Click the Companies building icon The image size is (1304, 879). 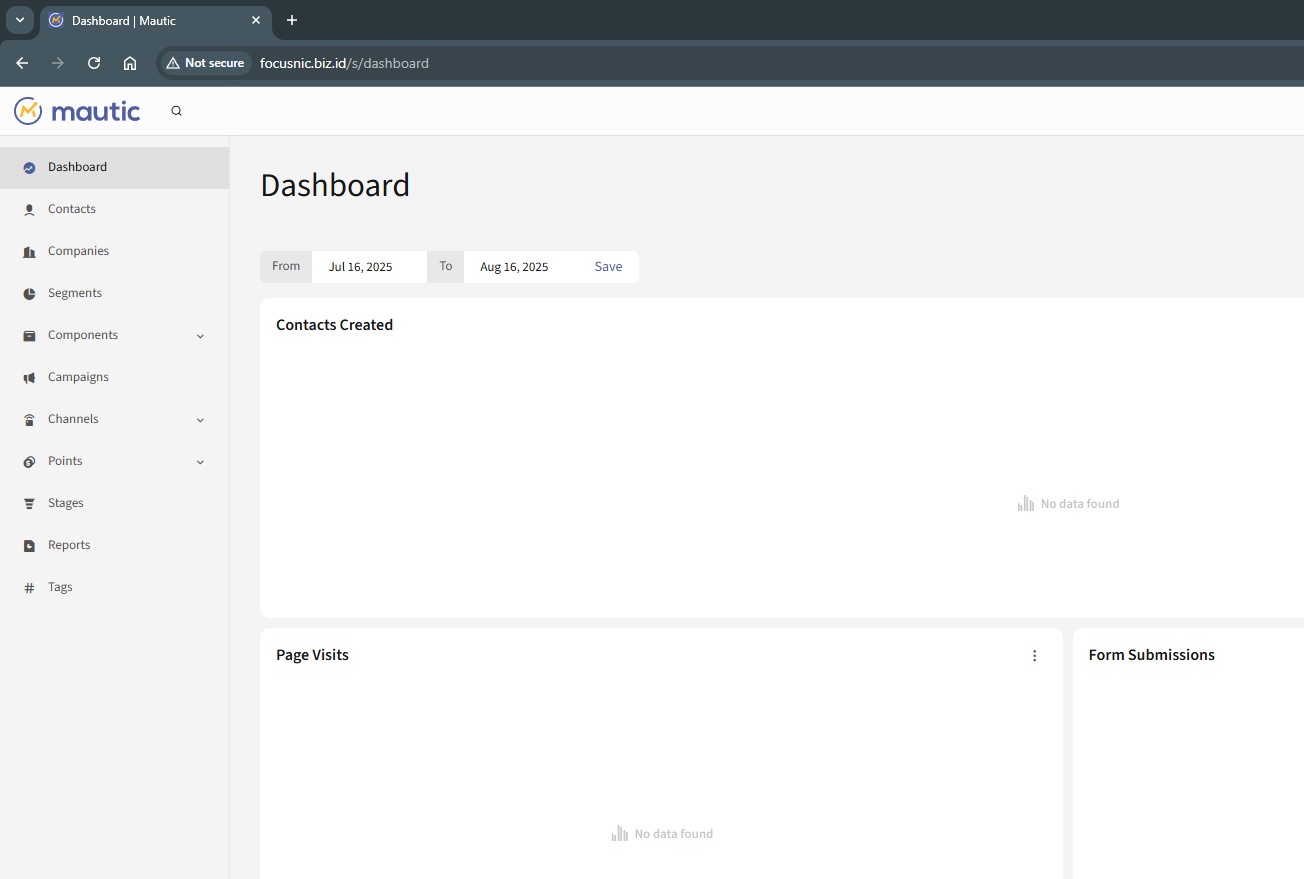click(x=29, y=252)
